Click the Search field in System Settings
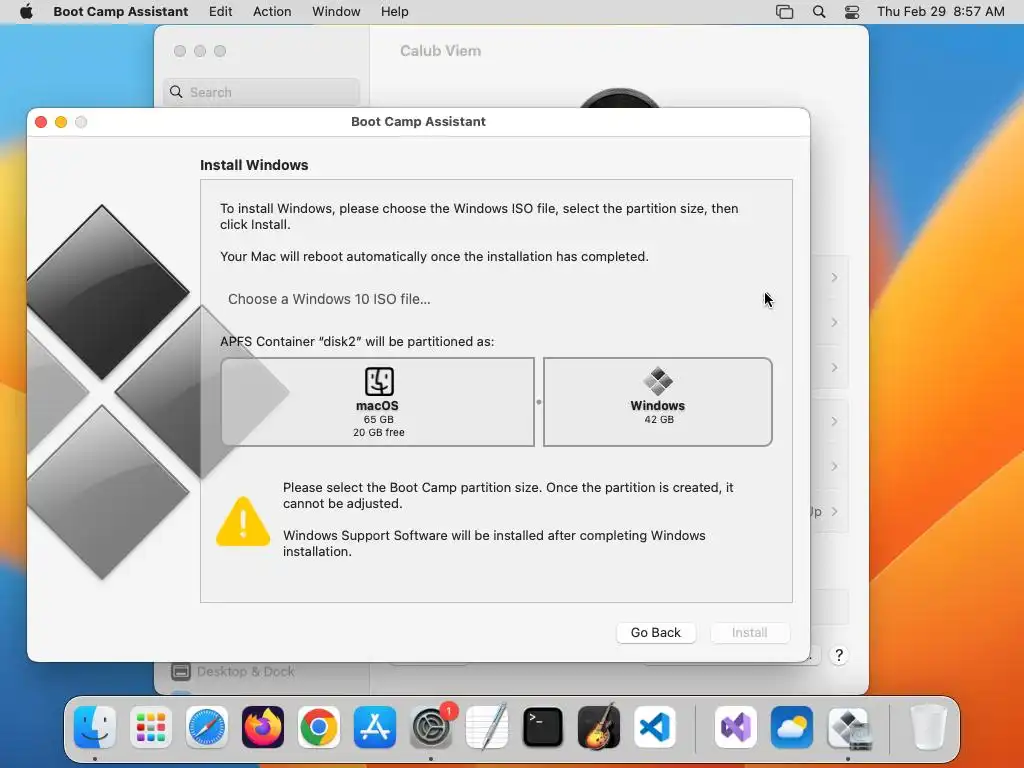This screenshot has width=1024, height=768. (x=261, y=92)
